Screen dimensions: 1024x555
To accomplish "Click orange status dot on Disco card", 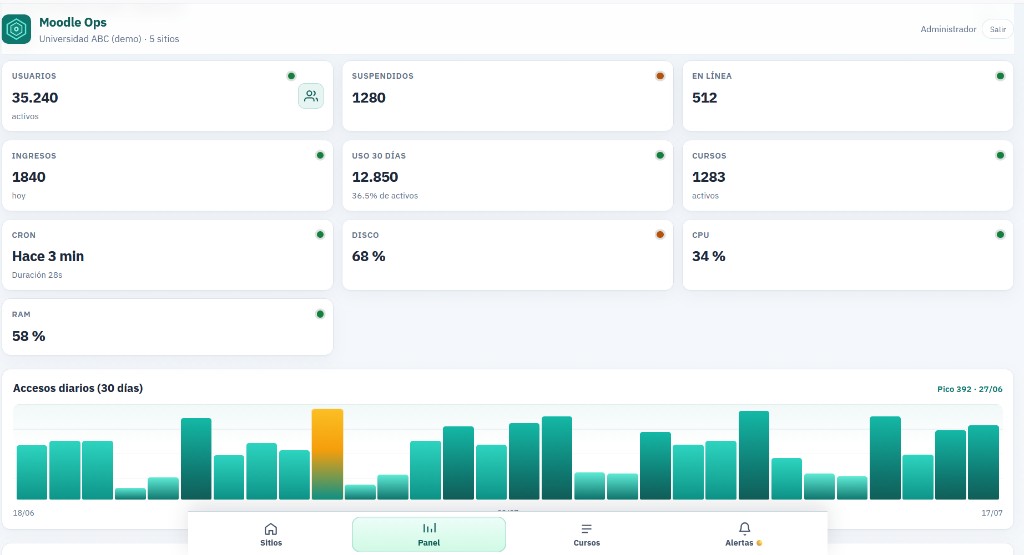I will pyautogui.click(x=660, y=234).
